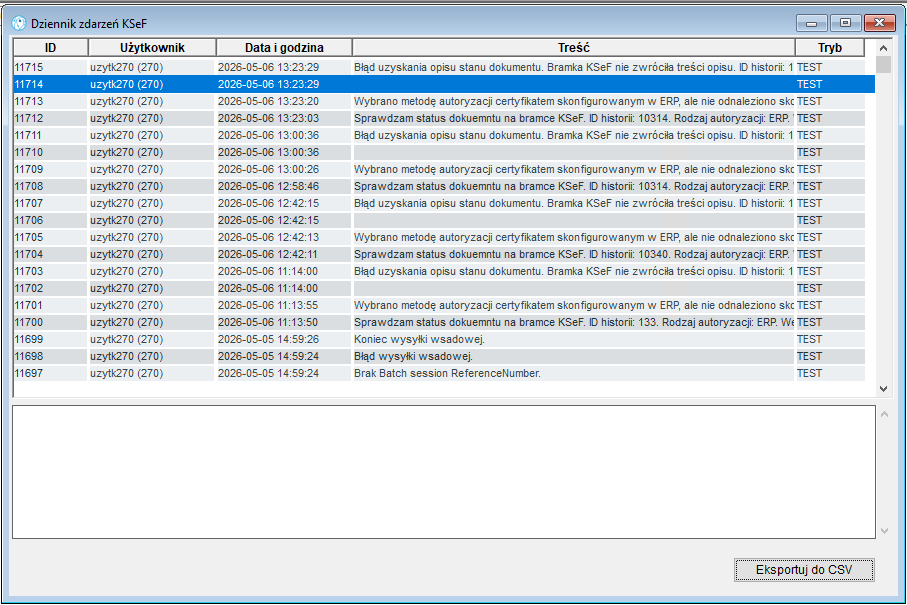907x605 pixels.
Task: Select event row with ID 11702
Action: coord(439,288)
